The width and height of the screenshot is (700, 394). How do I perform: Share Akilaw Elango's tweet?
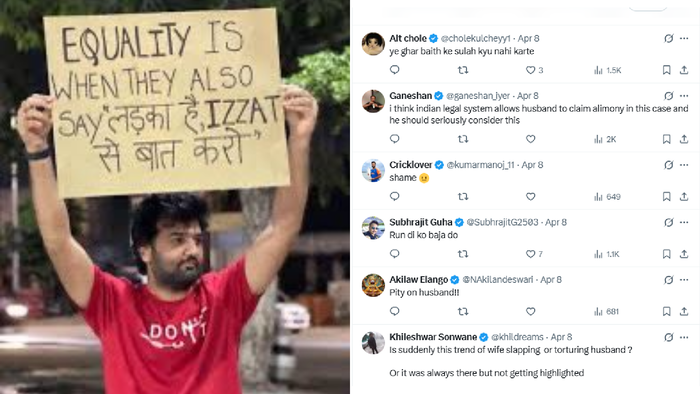[684, 311]
